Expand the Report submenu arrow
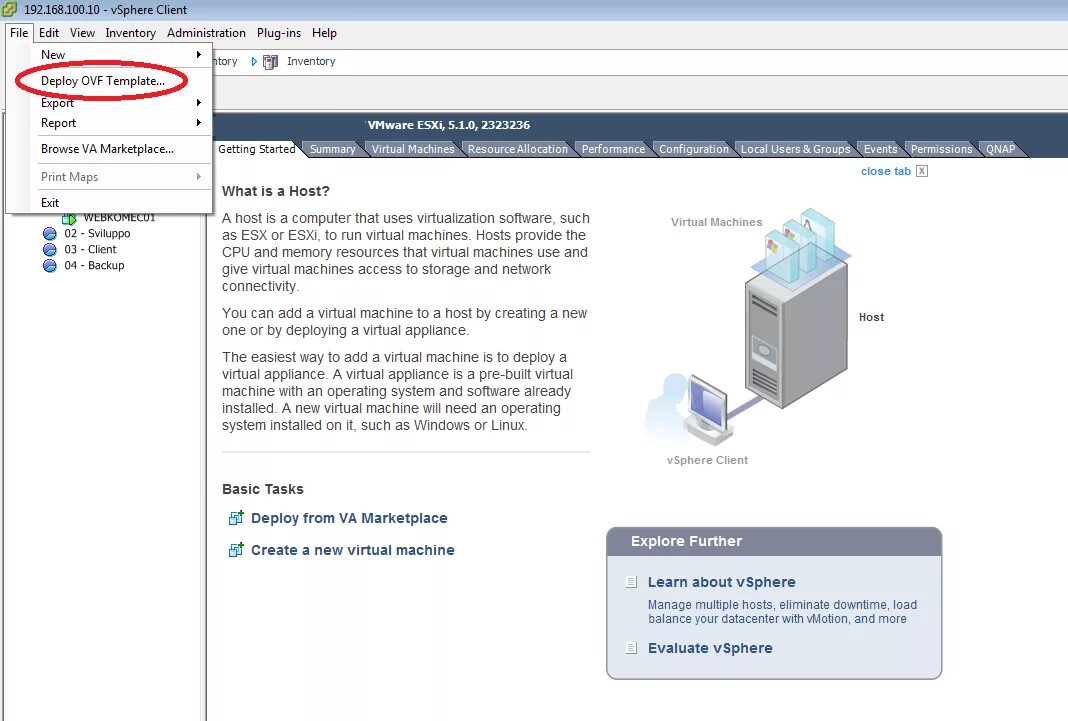The height and width of the screenshot is (721, 1068). [x=199, y=123]
